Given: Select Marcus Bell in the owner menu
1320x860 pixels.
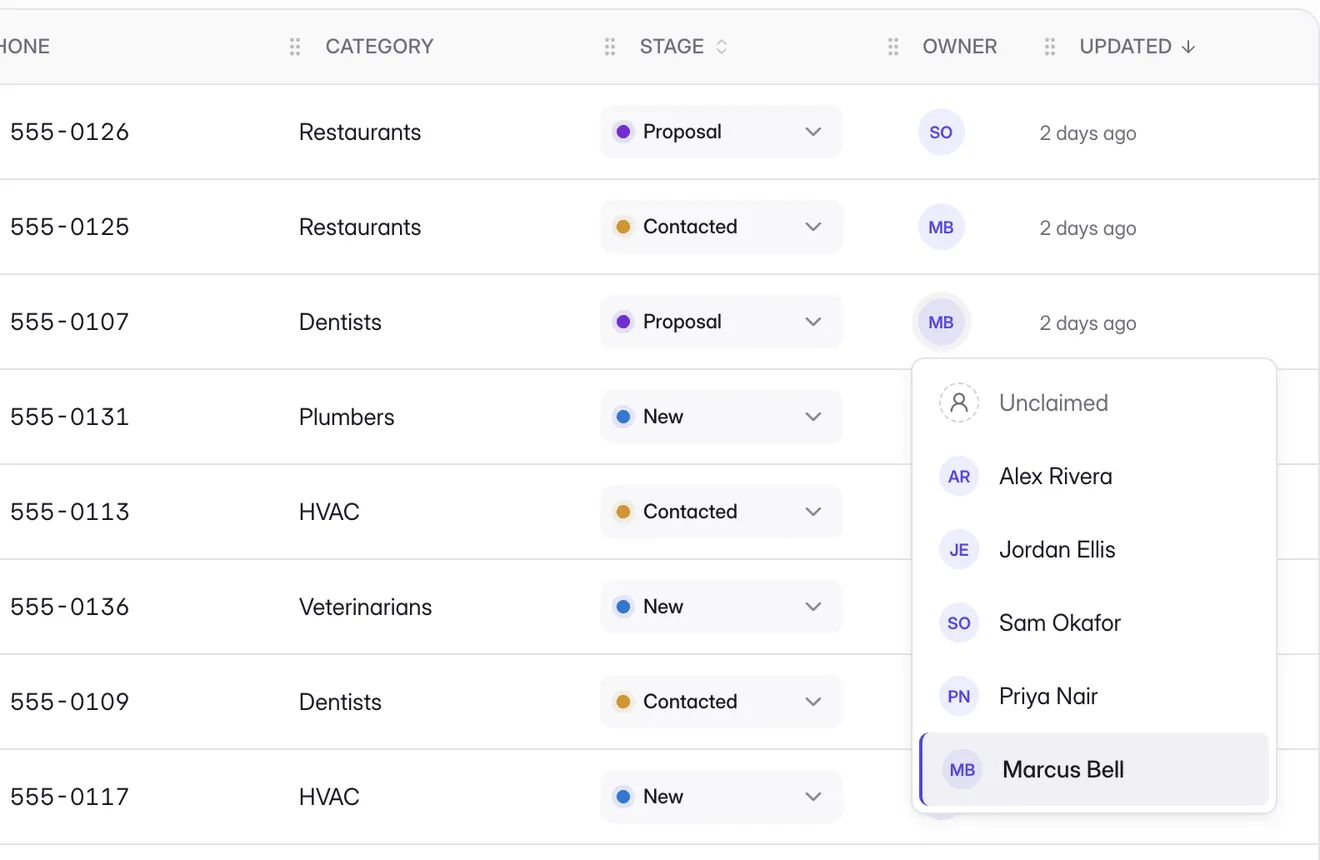Looking at the screenshot, I should pos(1094,769).
